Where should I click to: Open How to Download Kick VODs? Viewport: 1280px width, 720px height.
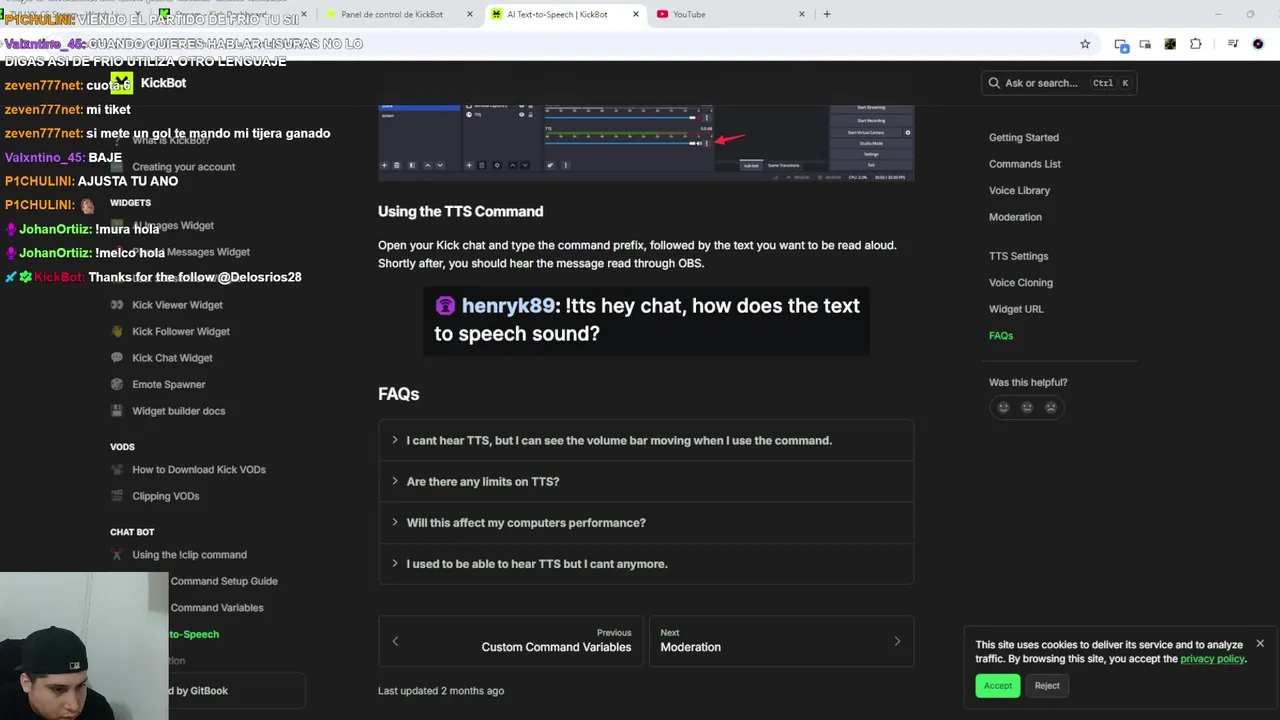click(x=199, y=470)
